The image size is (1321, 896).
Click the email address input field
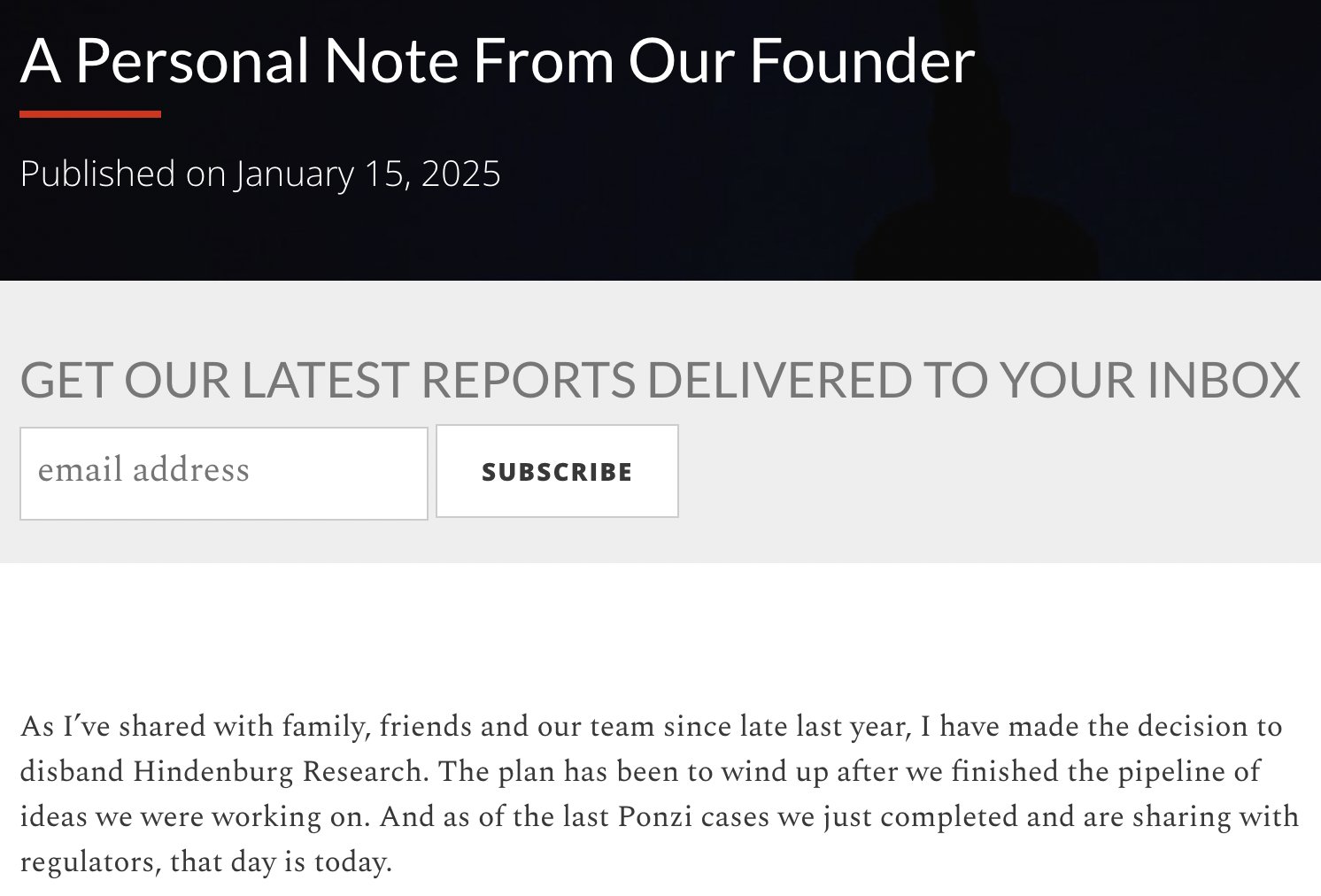click(x=223, y=472)
